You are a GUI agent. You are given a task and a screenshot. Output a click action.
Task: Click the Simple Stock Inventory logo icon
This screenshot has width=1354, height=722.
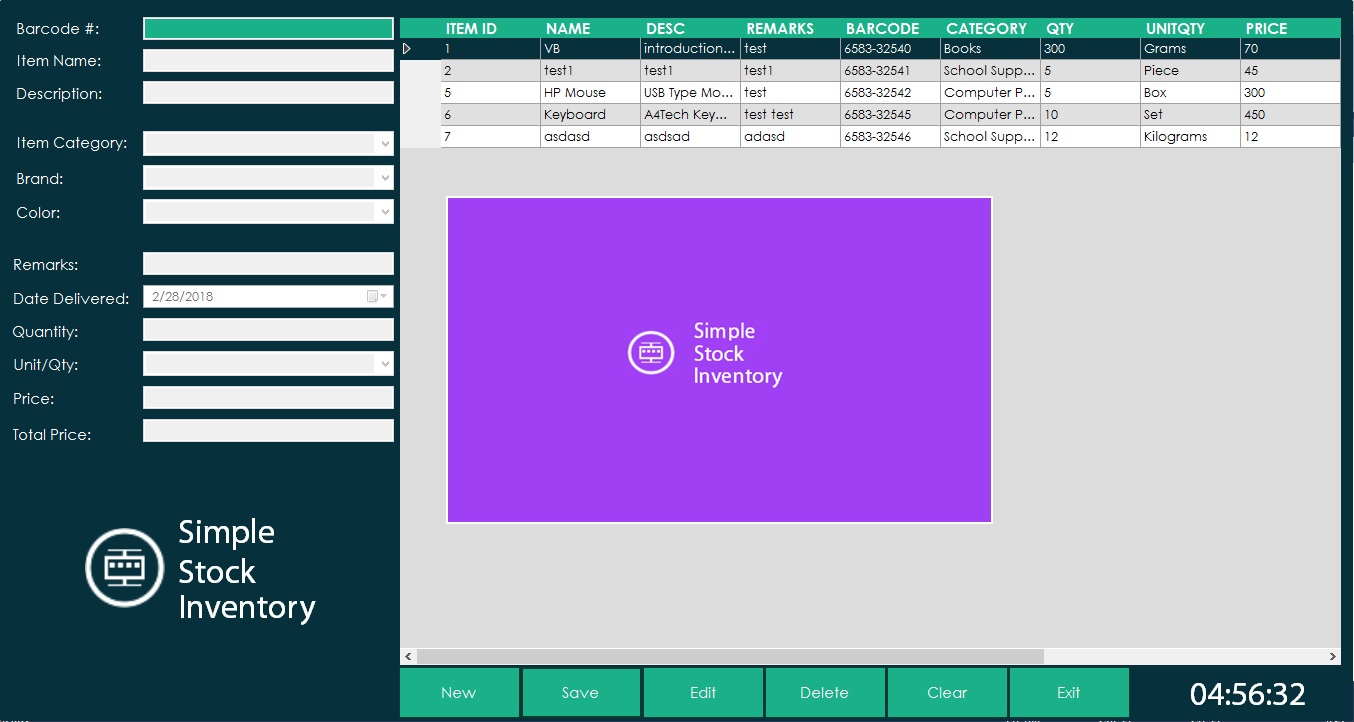pyautogui.click(x=124, y=568)
